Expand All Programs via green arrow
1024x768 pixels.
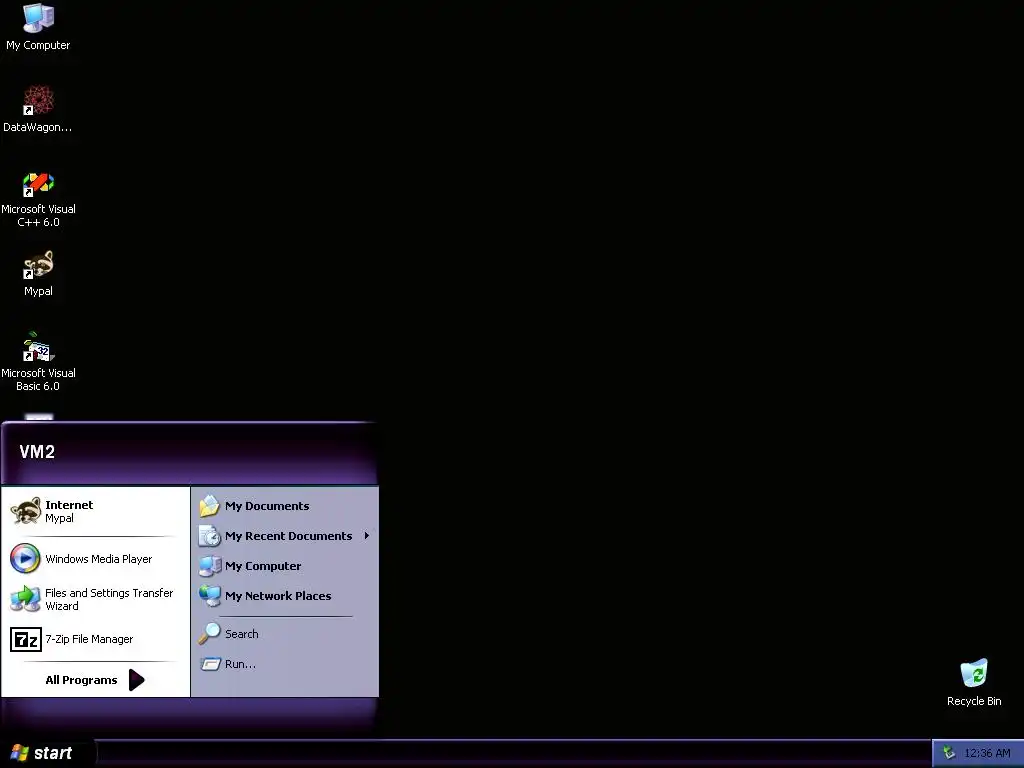(x=136, y=680)
